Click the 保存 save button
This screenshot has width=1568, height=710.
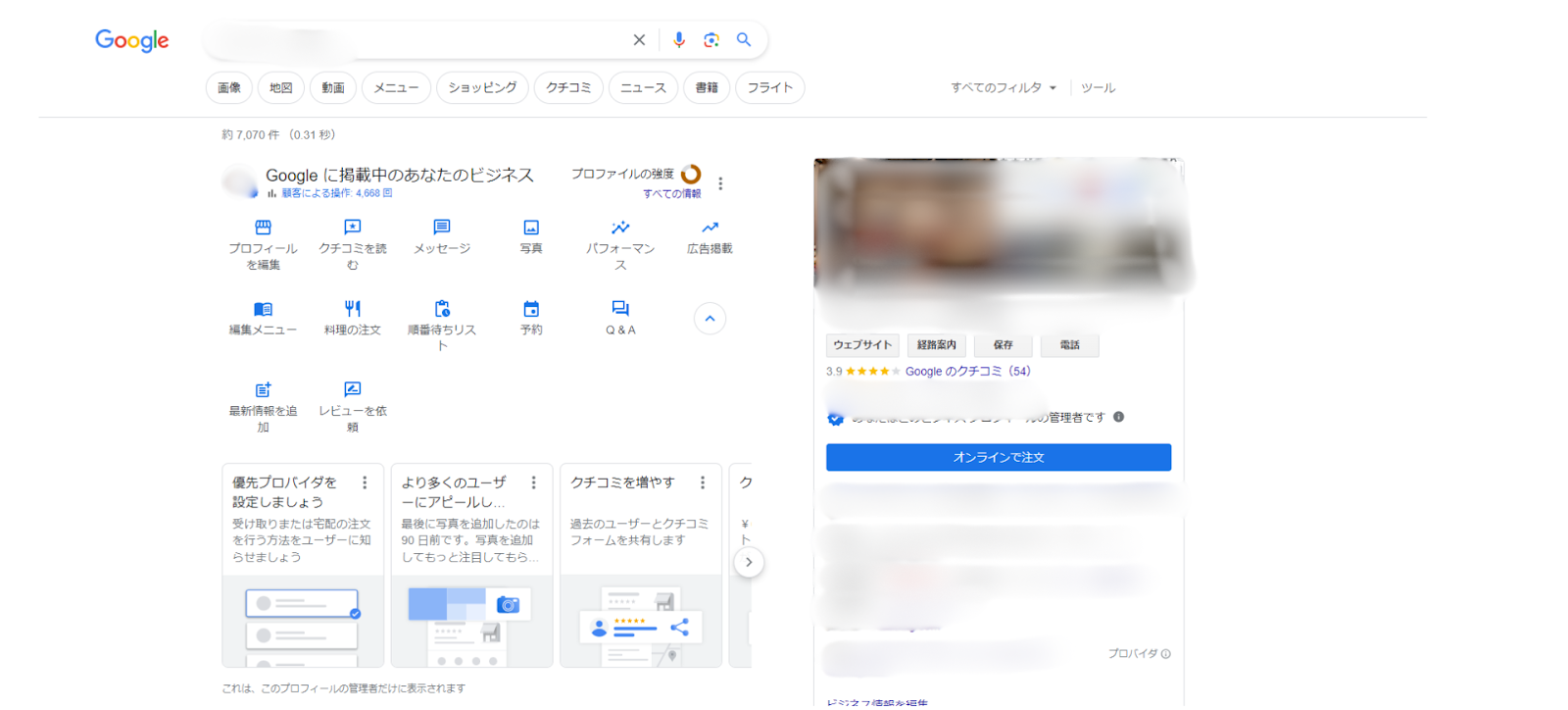coord(1003,345)
